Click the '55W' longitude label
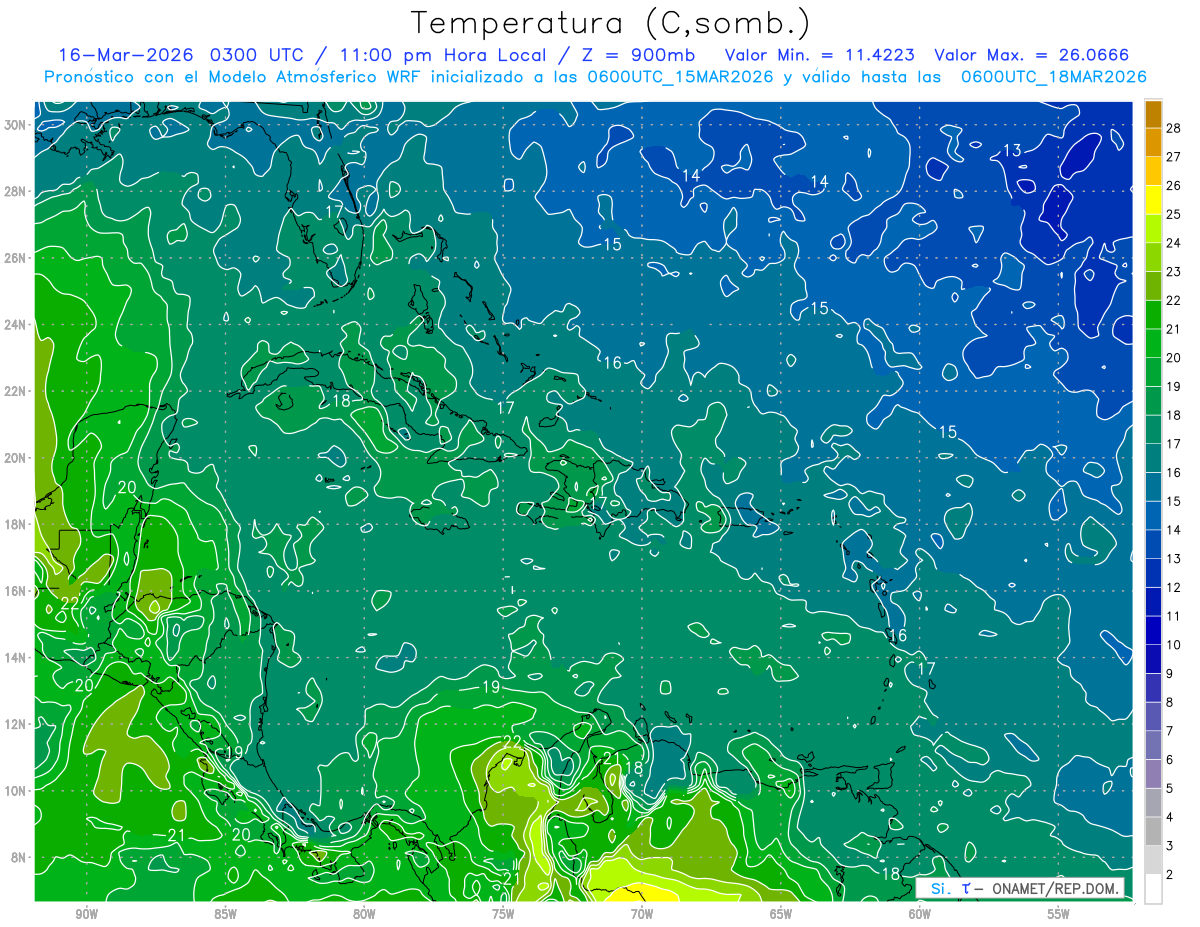 click(1059, 914)
